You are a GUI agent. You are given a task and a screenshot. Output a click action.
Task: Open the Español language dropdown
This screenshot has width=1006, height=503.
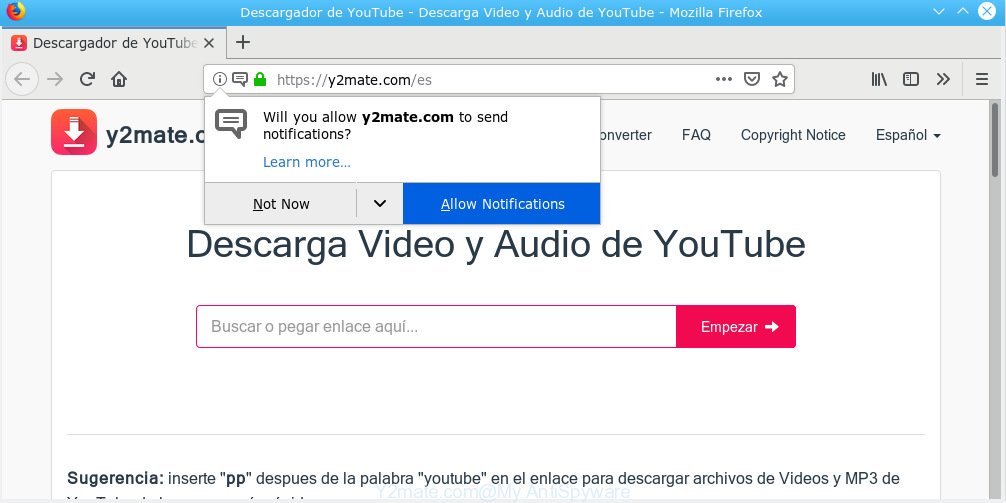[908, 135]
